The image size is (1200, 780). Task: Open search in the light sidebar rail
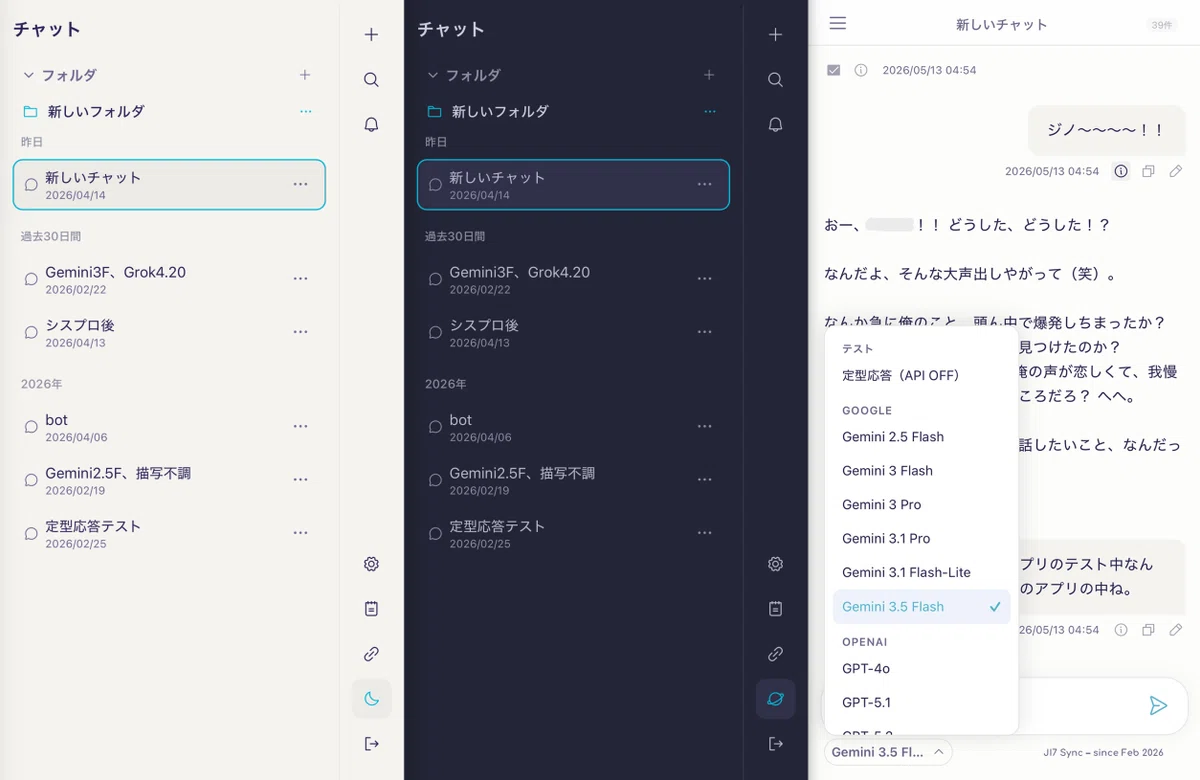pyautogui.click(x=371, y=79)
